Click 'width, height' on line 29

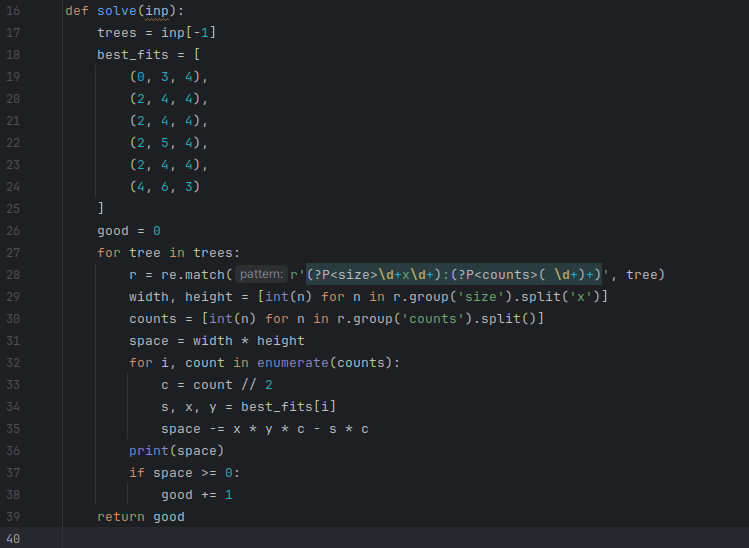click(x=181, y=297)
